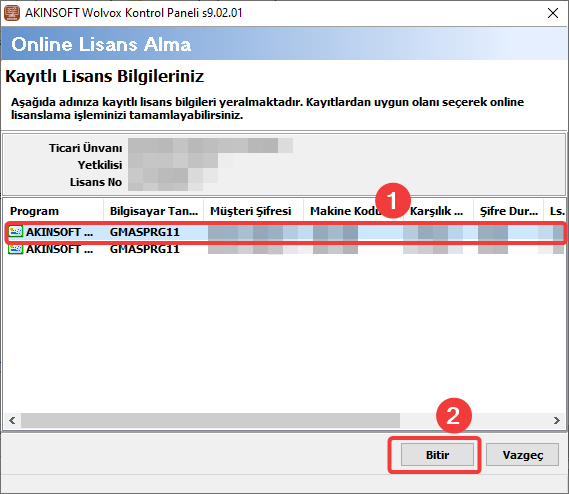Click the Ls. column header
The height and width of the screenshot is (494, 569).
[555, 211]
